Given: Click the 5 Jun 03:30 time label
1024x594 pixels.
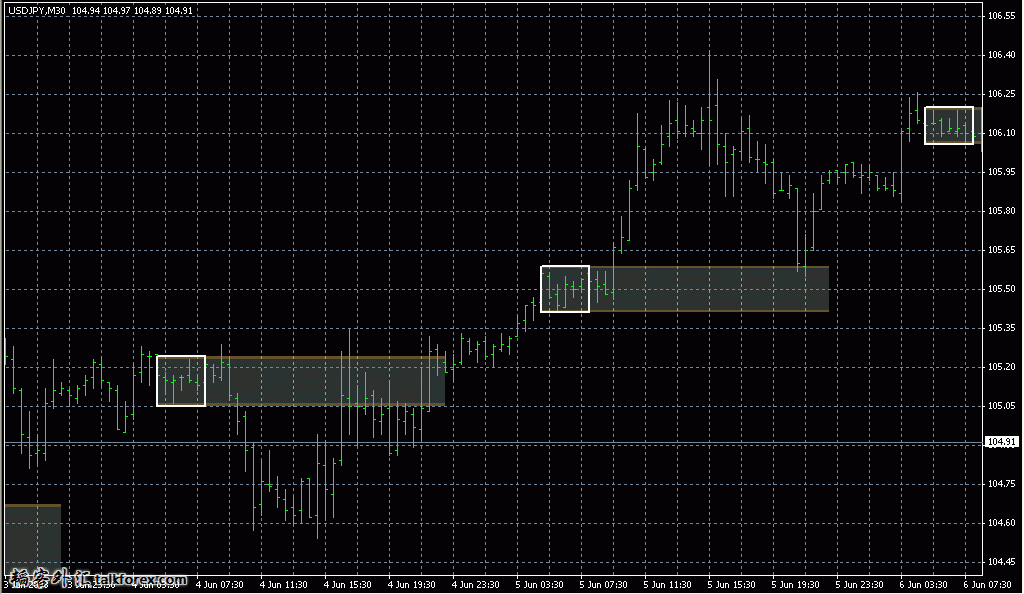Looking at the screenshot, I should (539, 585).
